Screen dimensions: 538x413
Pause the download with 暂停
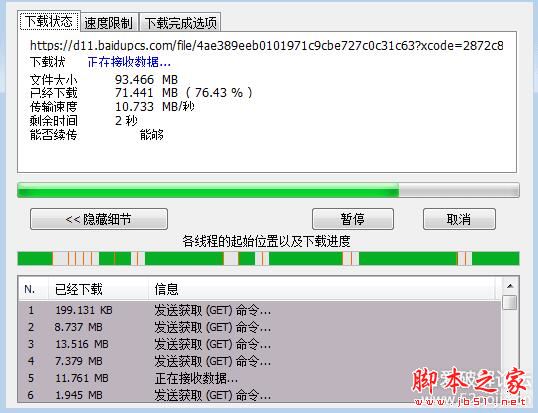[x=353, y=219]
